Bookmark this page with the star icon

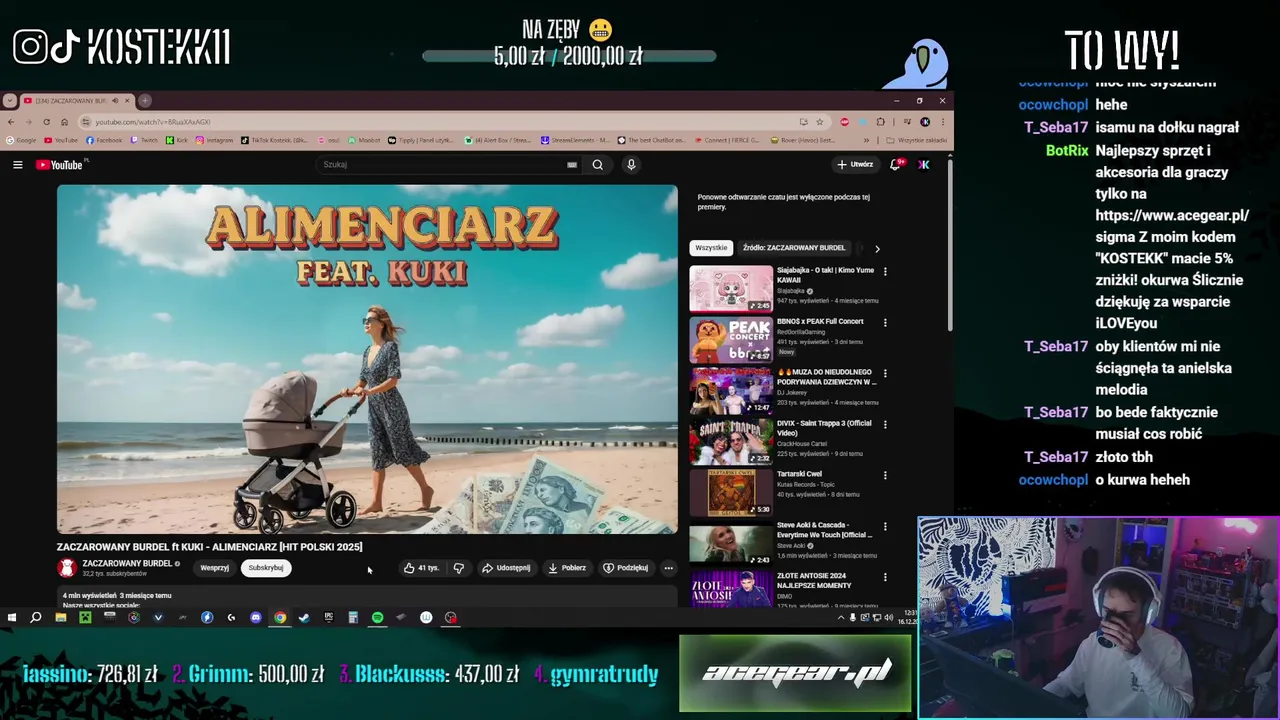click(819, 122)
